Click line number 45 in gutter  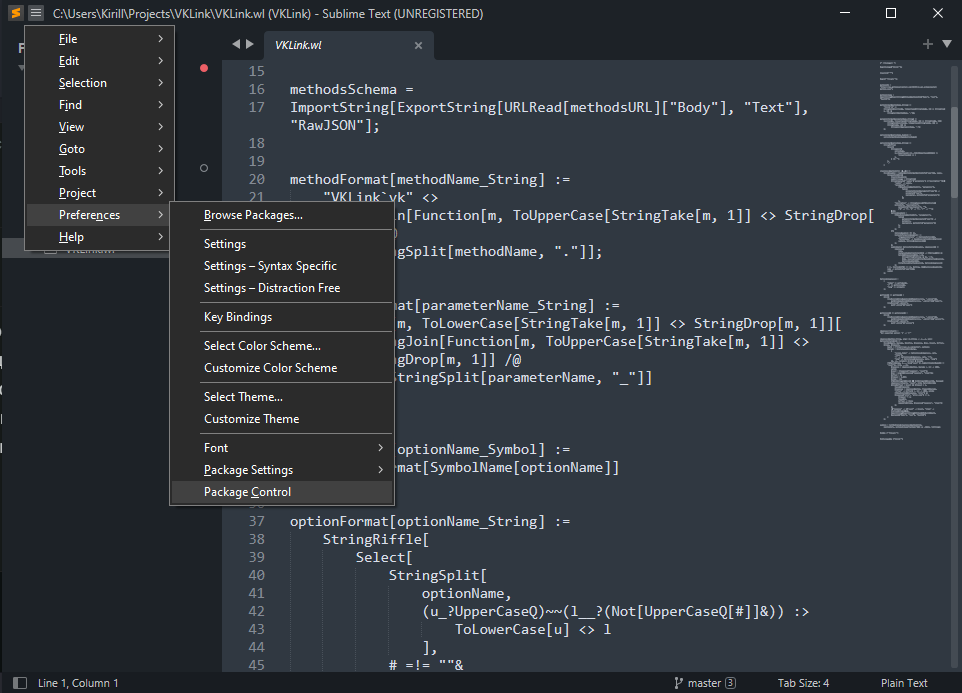[x=256, y=665]
